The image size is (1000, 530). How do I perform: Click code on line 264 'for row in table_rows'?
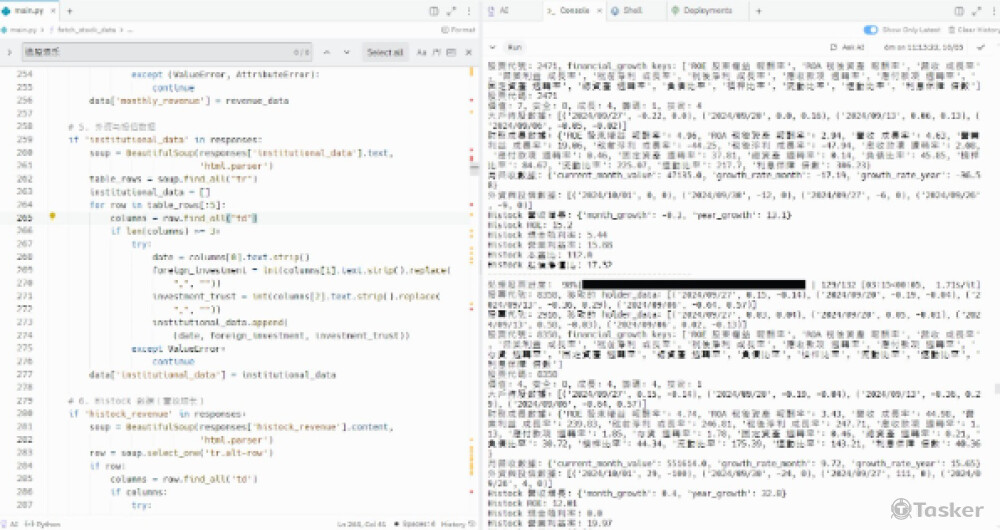158,205
